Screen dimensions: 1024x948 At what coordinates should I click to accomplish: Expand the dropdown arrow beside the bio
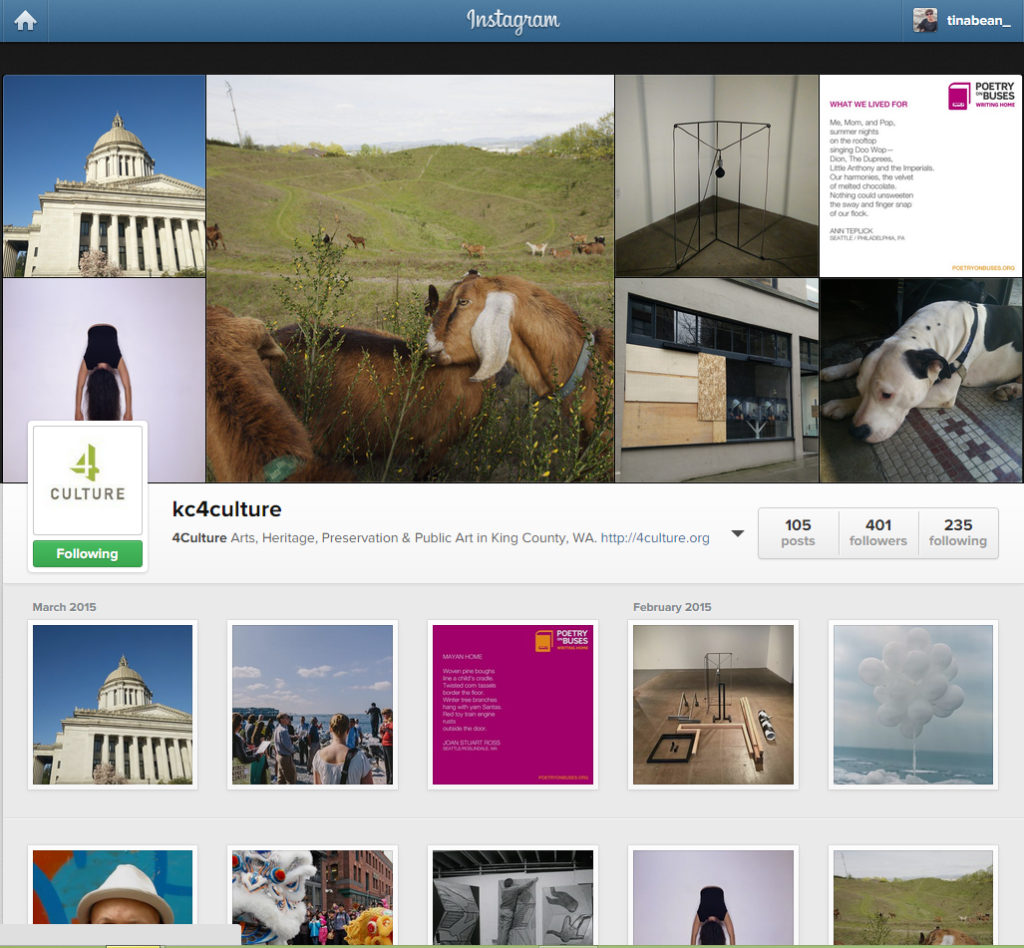point(737,533)
